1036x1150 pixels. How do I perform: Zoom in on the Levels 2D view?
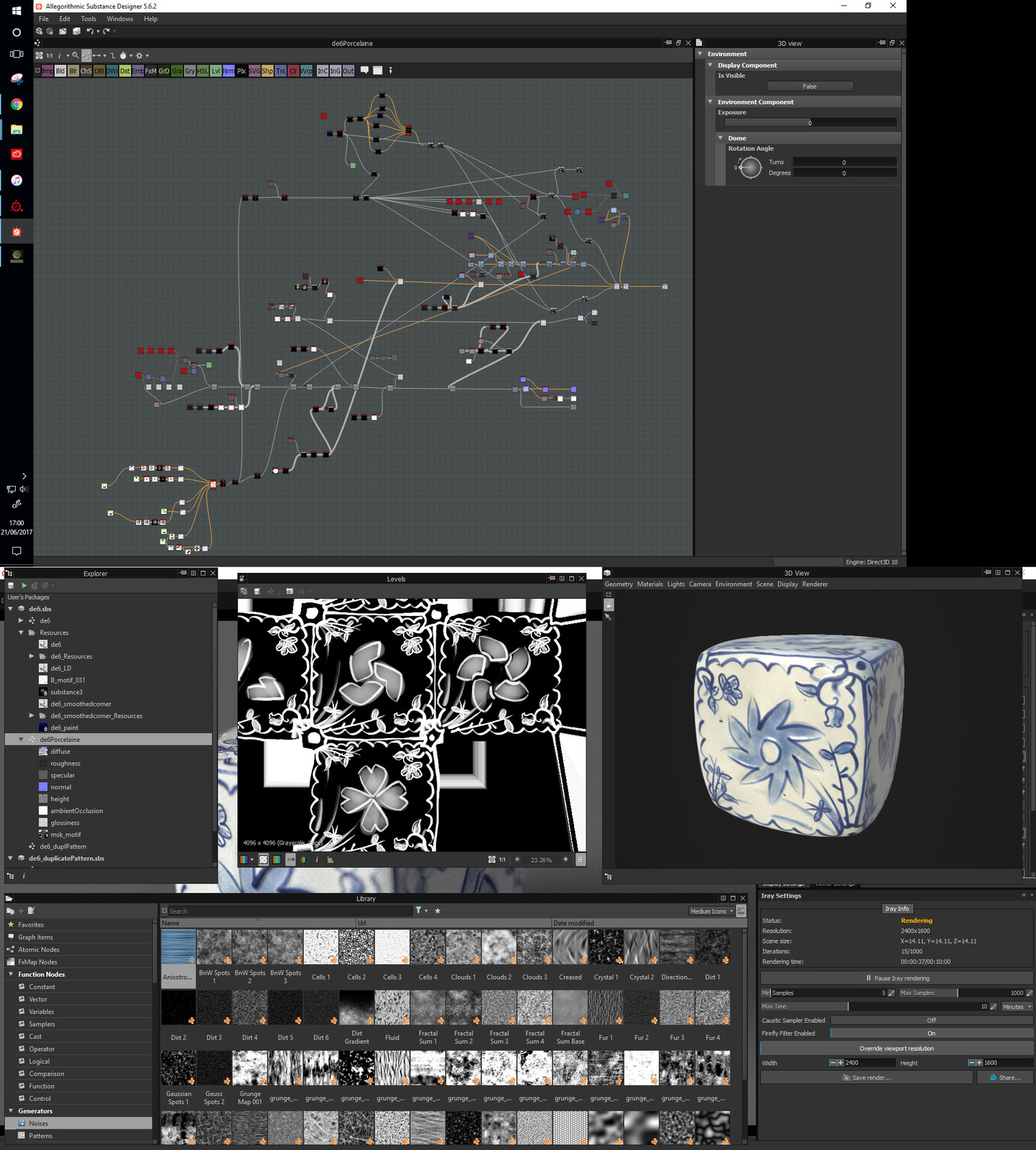click(565, 860)
